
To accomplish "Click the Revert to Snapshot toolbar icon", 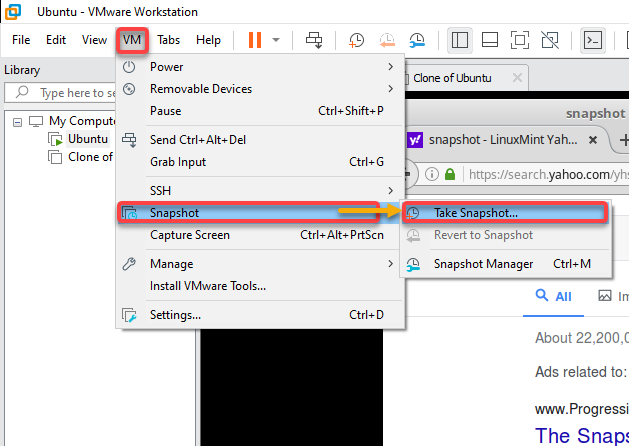I will tap(387, 40).
